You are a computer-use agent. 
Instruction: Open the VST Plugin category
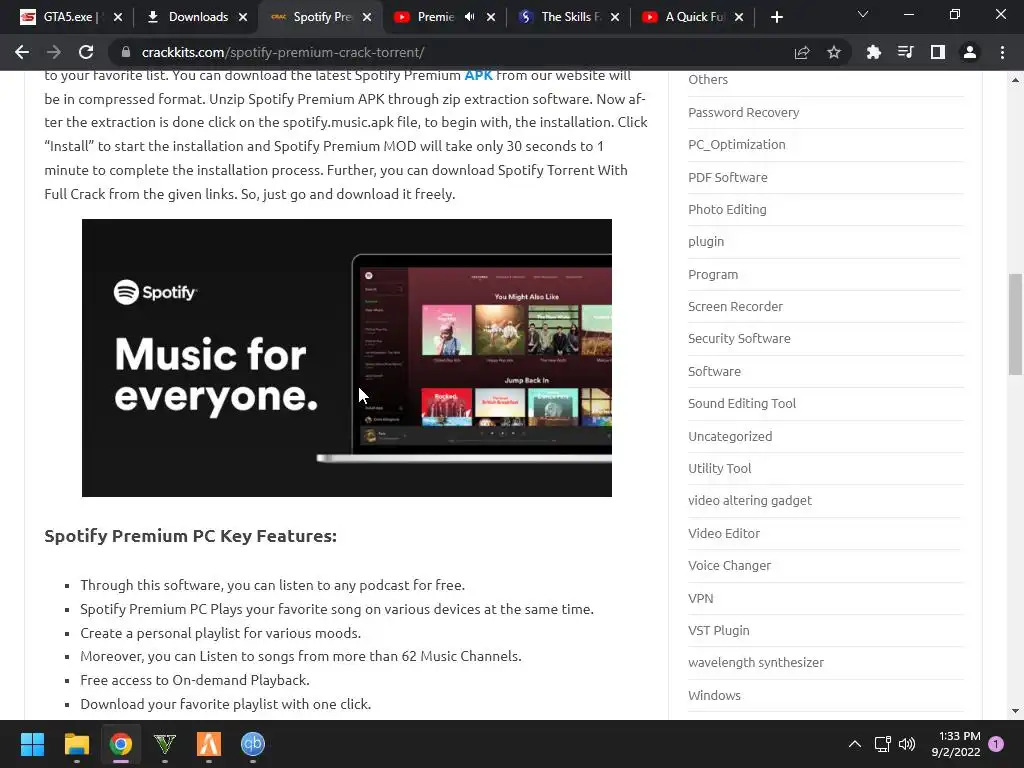(x=718, y=630)
